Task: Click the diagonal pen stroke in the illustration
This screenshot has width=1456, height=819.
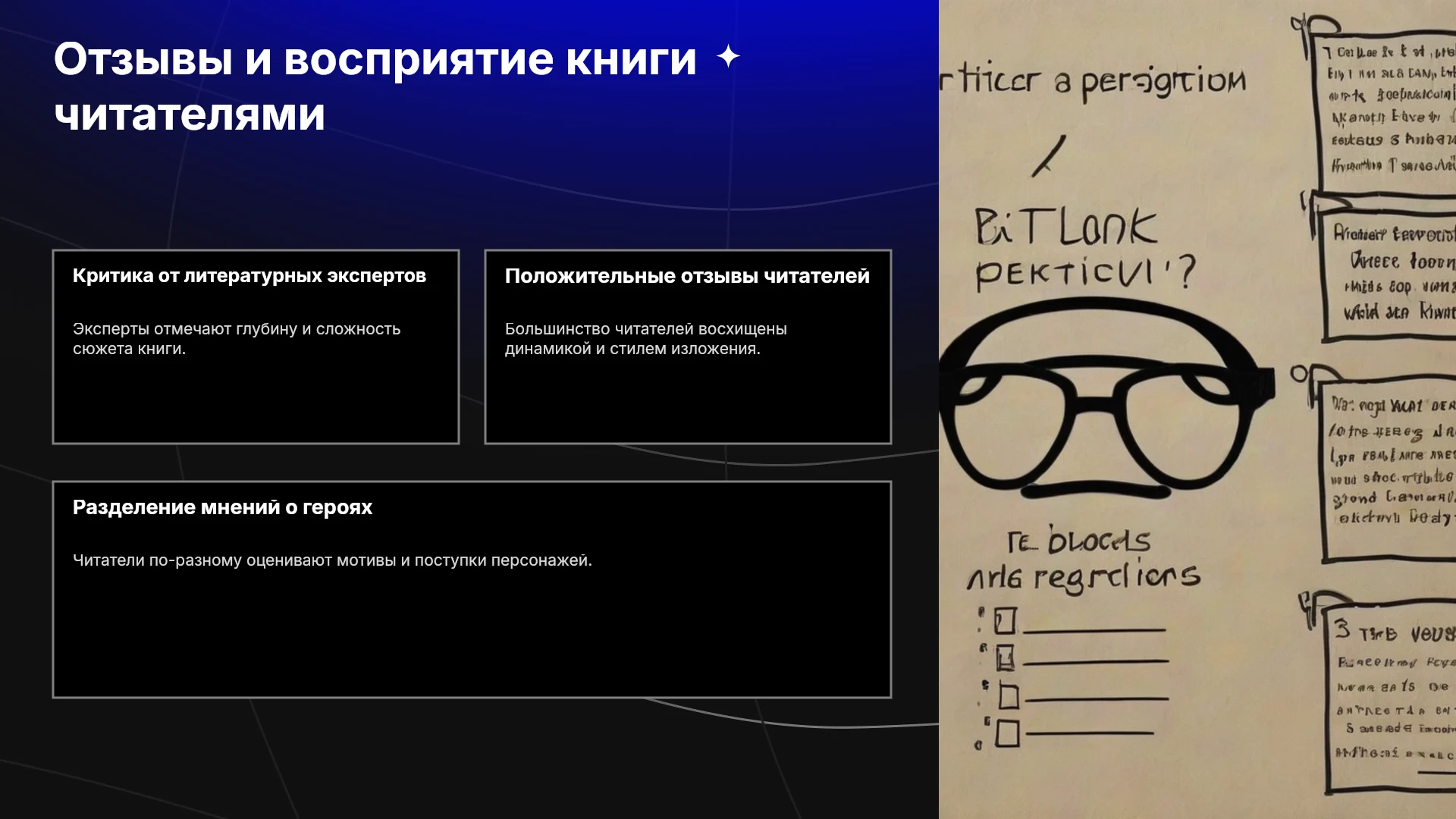Action: (1049, 156)
